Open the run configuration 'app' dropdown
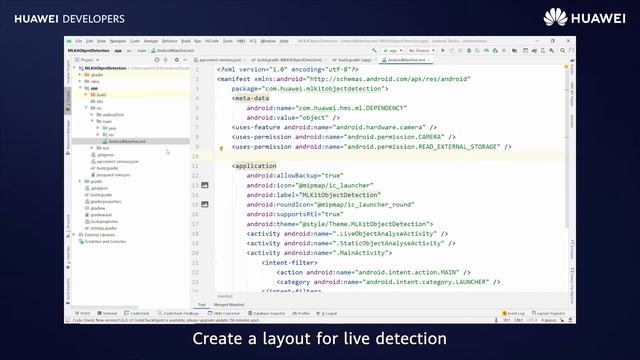The height and width of the screenshot is (360, 640). click(393, 51)
